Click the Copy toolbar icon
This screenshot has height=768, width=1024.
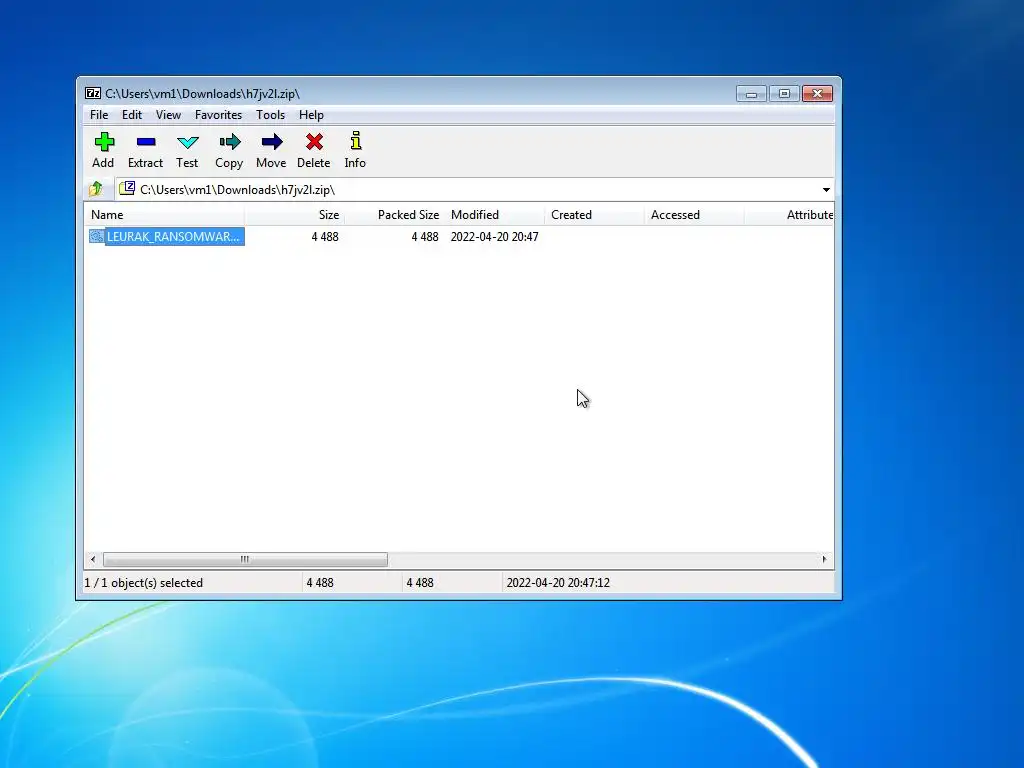click(x=229, y=142)
